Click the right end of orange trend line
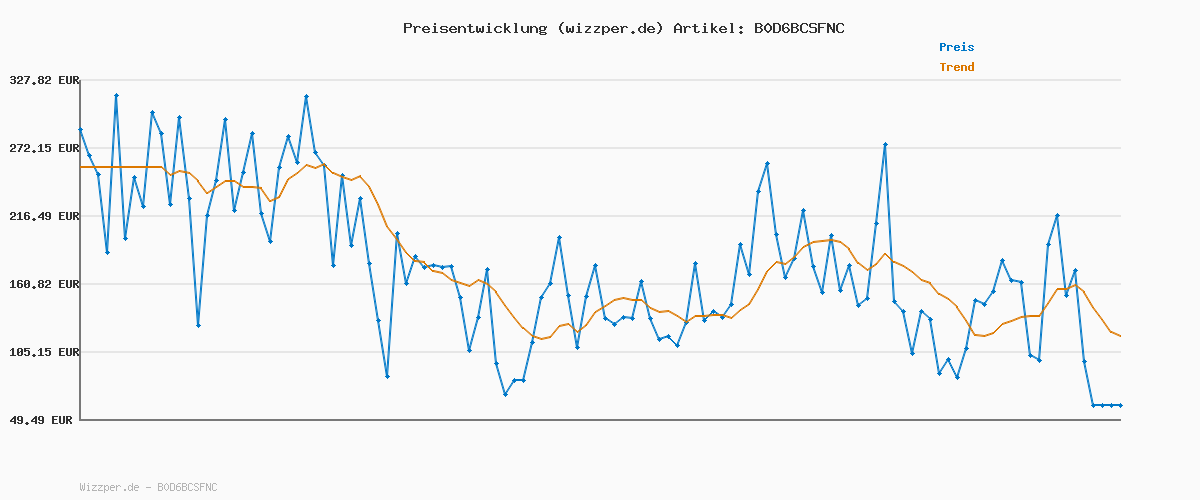1200x500 pixels. point(1120,336)
